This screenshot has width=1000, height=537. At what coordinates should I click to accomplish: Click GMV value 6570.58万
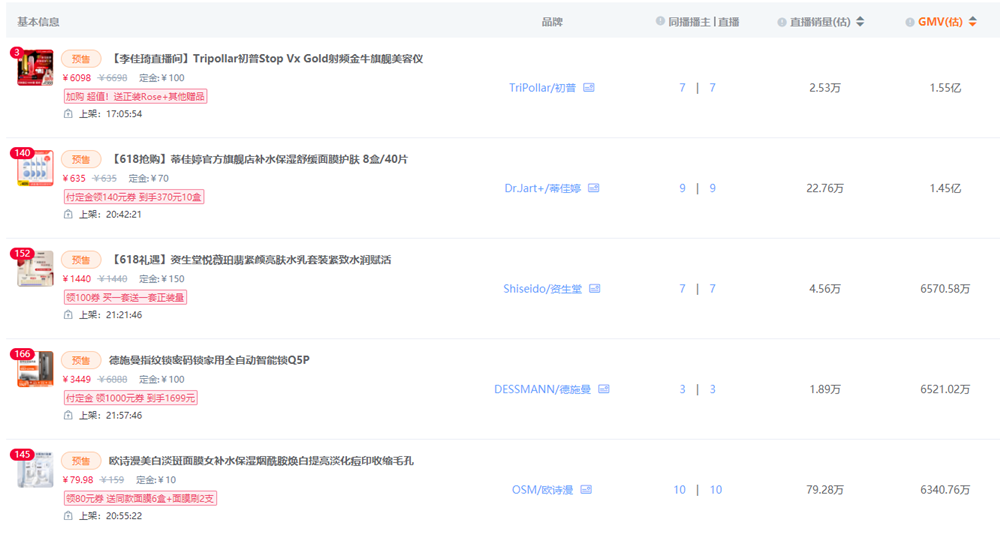pos(945,289)
